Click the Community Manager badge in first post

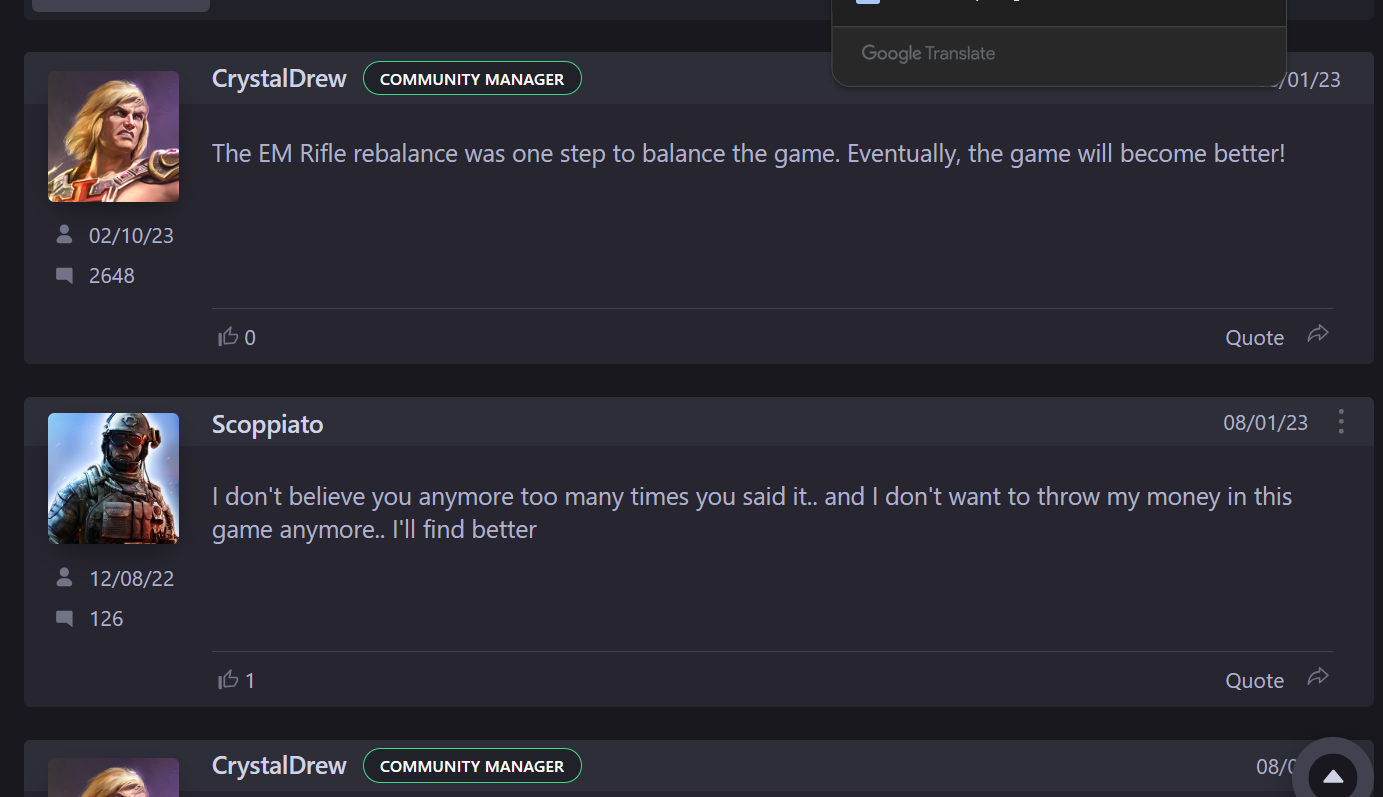click(x=472, y=79)
